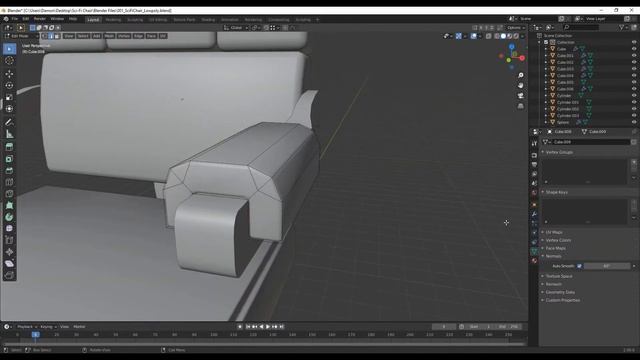
Task: Expand the Face Maps panel
Action: click(x=556, y=248)
